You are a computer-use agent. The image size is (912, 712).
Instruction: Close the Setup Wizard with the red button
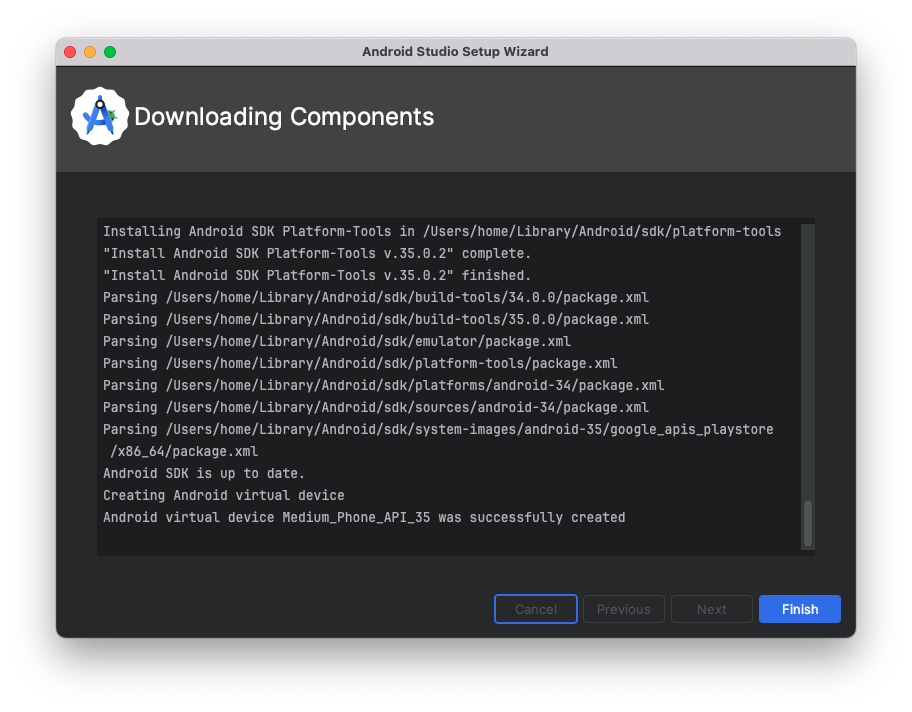pyautogui.click(x=70, y=52)
